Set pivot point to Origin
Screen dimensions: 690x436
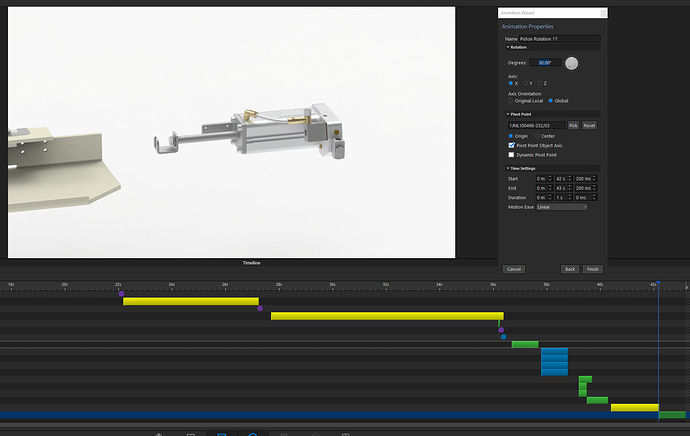pos(511,136)
